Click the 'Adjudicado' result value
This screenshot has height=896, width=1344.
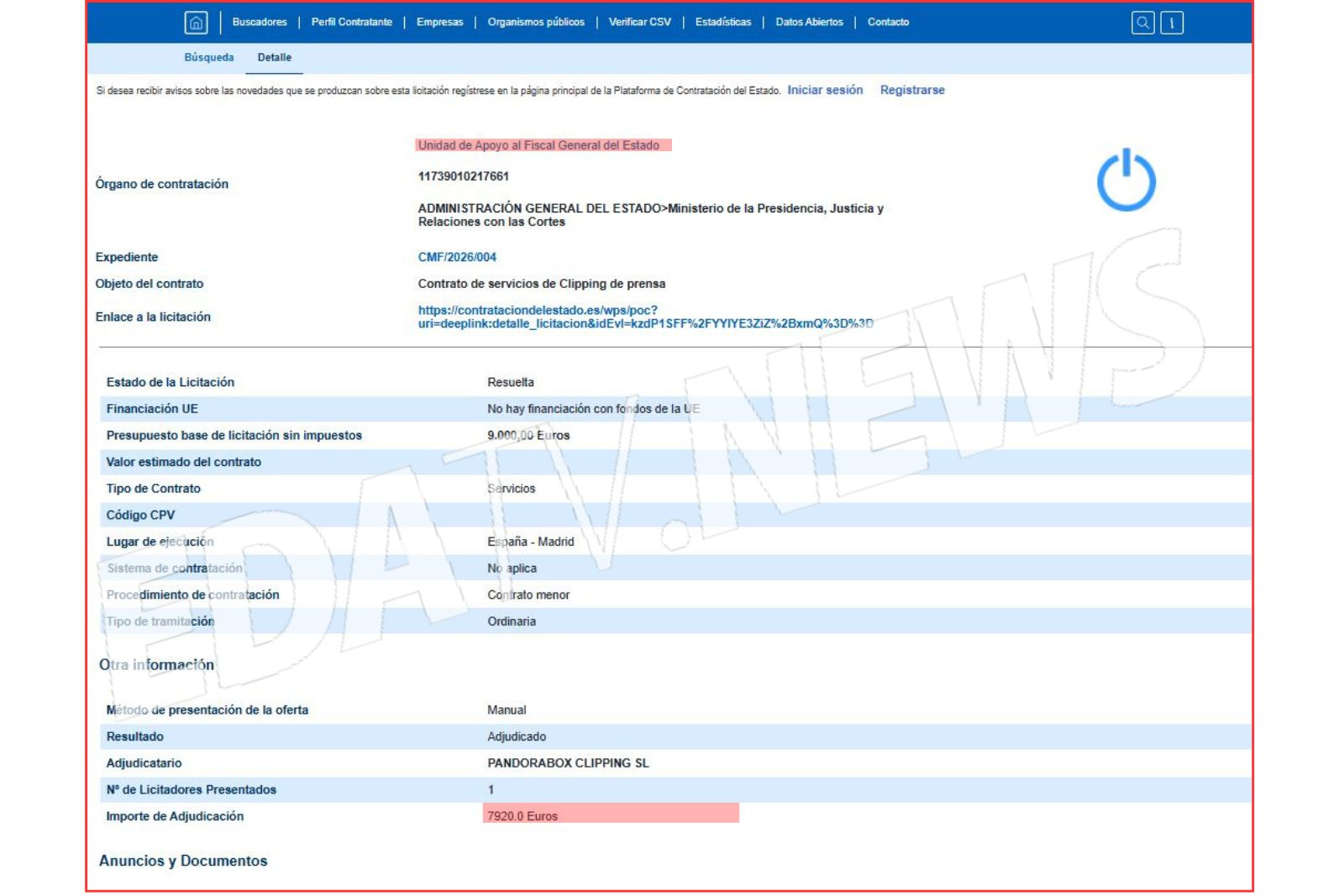point(517,736)
